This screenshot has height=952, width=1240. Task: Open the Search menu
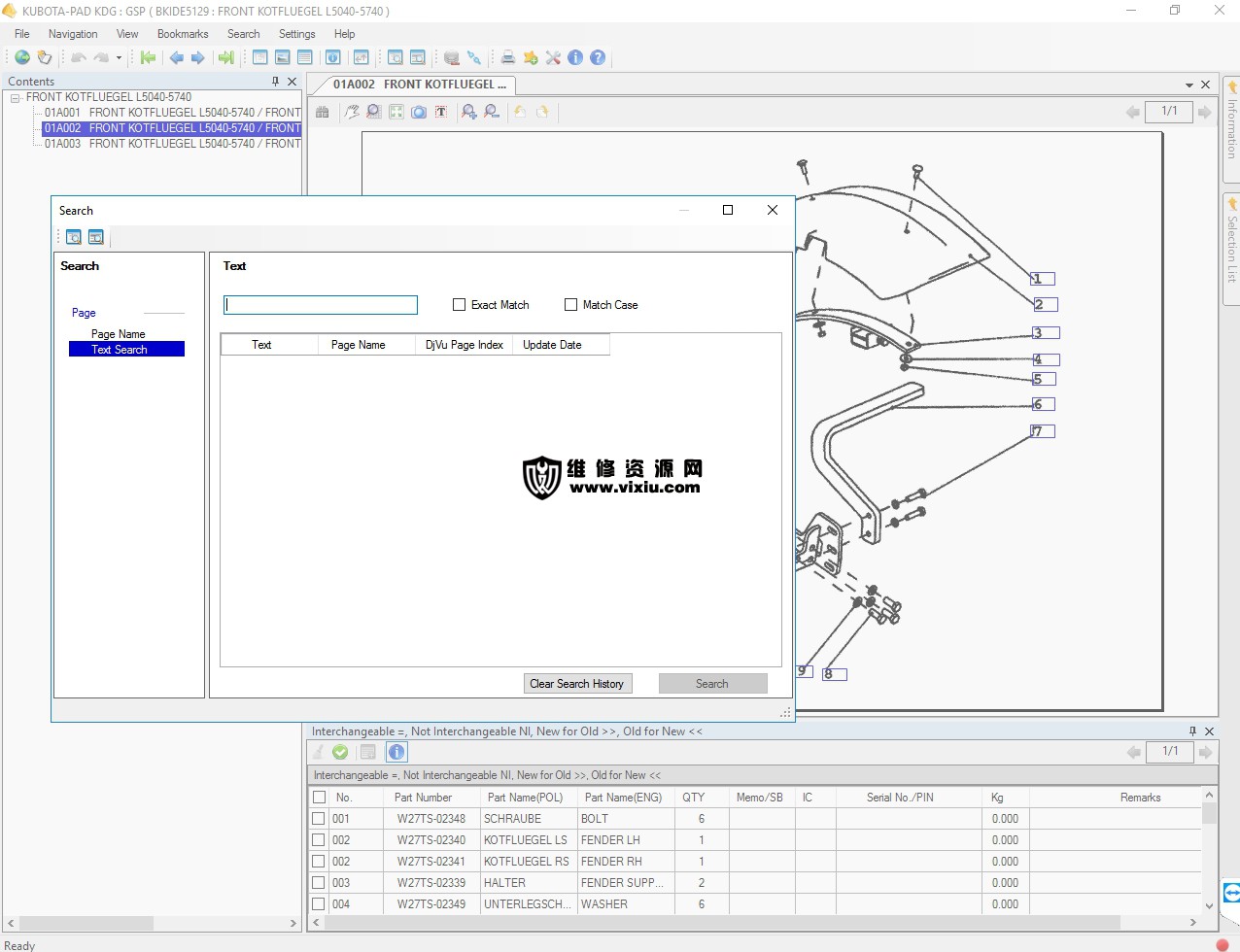(243, 34)
